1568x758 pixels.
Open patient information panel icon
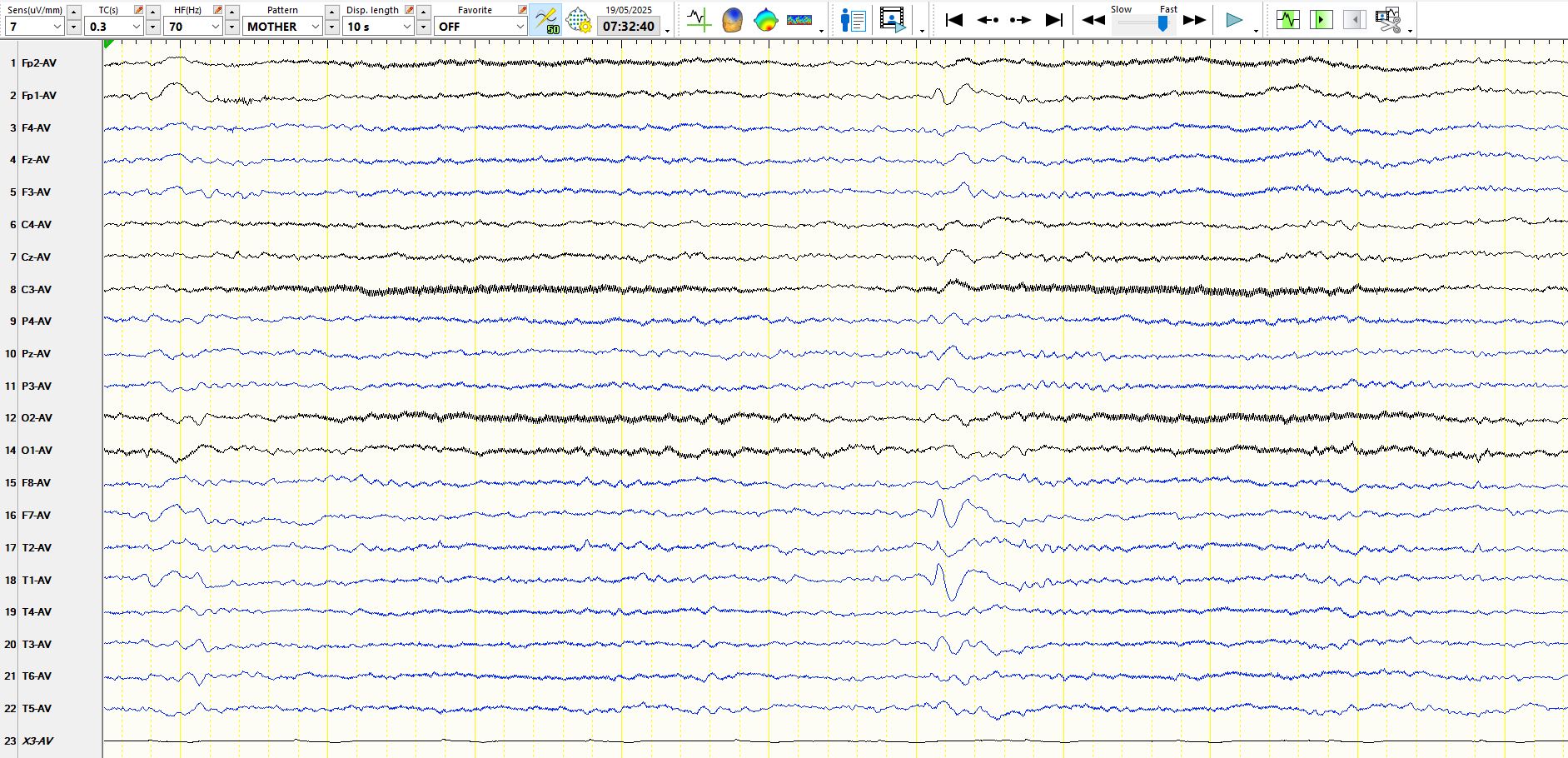(853, 20)
